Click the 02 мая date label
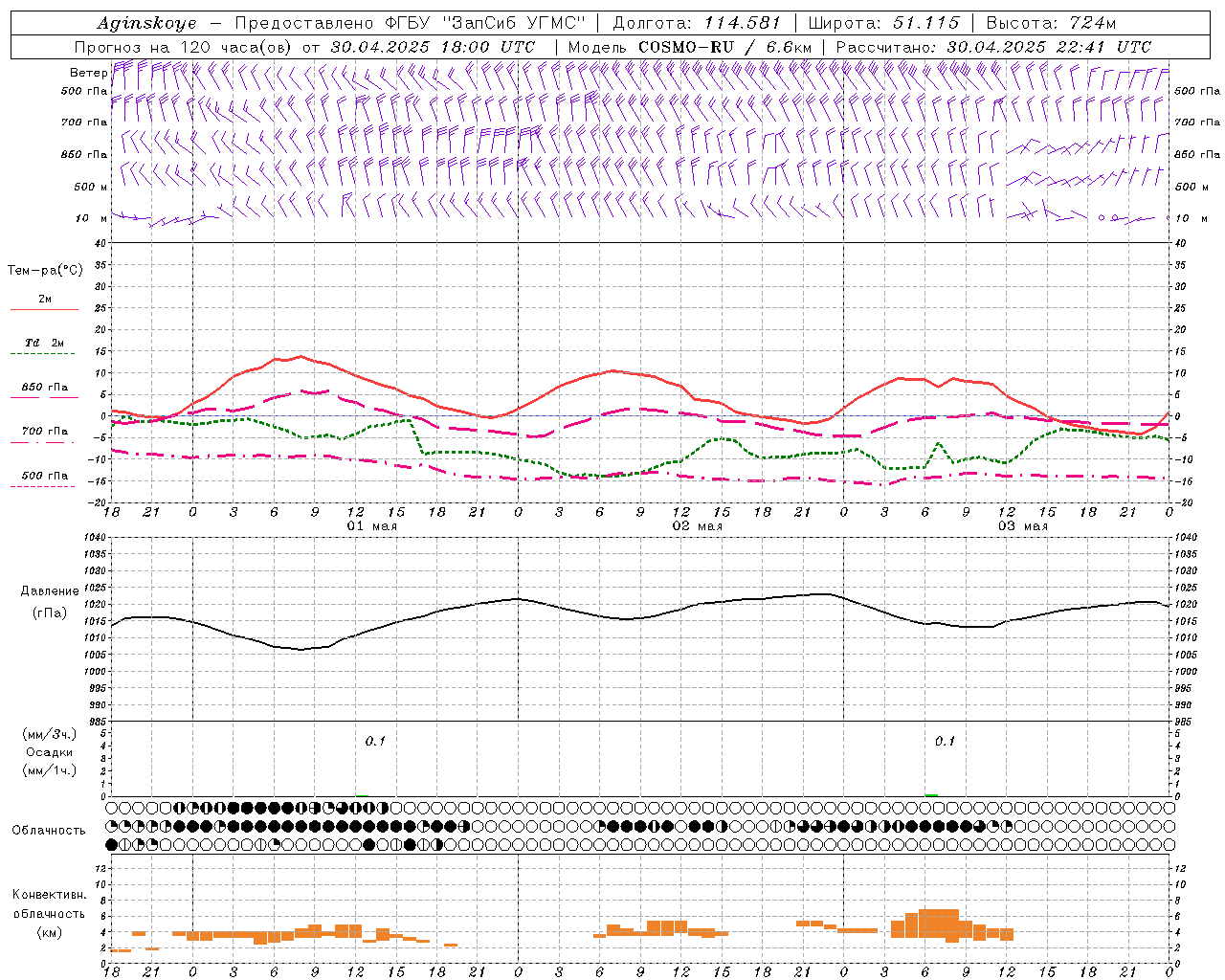Image resolution: width=1225 pixels, height=980 pixels. coord(697,526)
